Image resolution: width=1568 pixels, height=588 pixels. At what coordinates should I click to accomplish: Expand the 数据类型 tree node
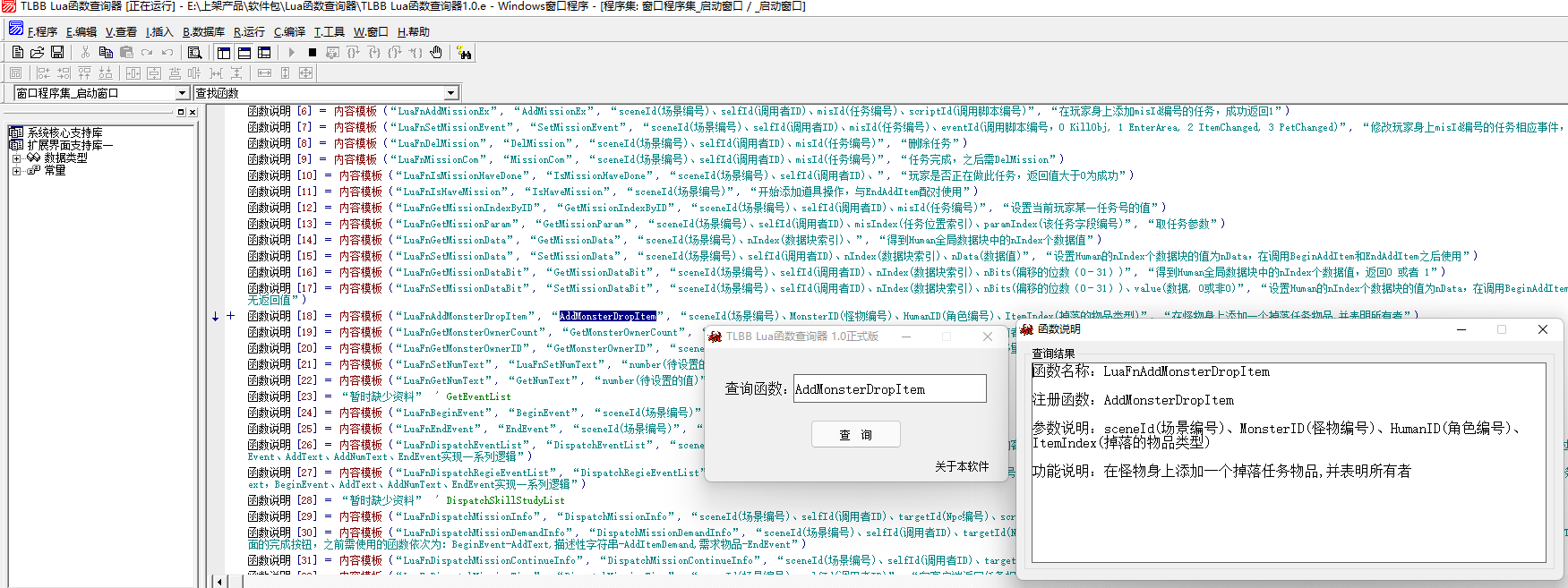(x=16, y=158)
